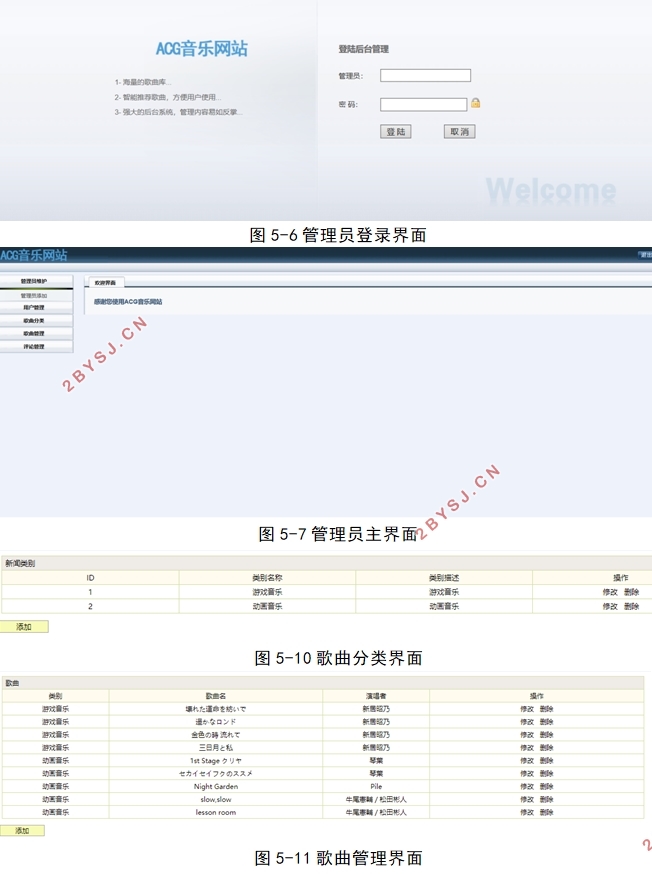Click 删除 for song Night Garden
The width and height of the screenshot is (652, 874).
click(x=547, y=786)
